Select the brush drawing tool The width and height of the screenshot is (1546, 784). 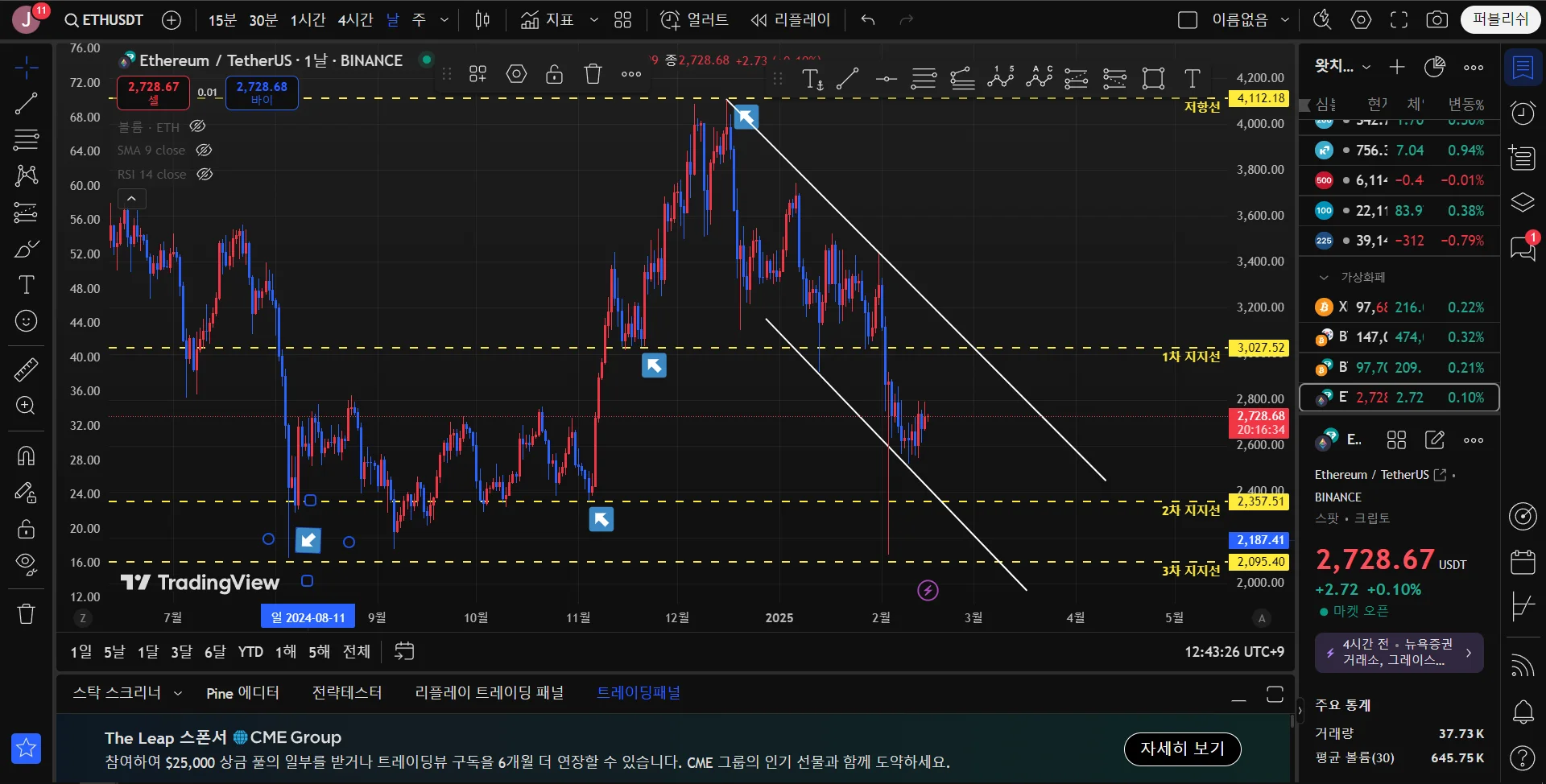(x=27, y=249)
